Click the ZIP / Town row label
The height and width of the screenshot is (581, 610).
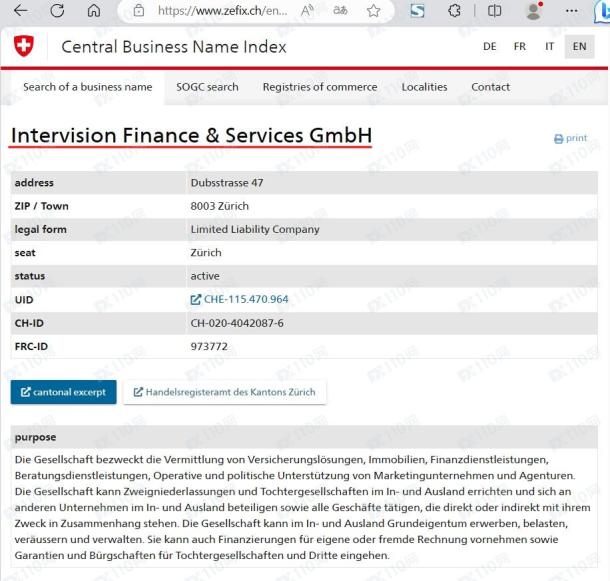[x=42, y=206]
